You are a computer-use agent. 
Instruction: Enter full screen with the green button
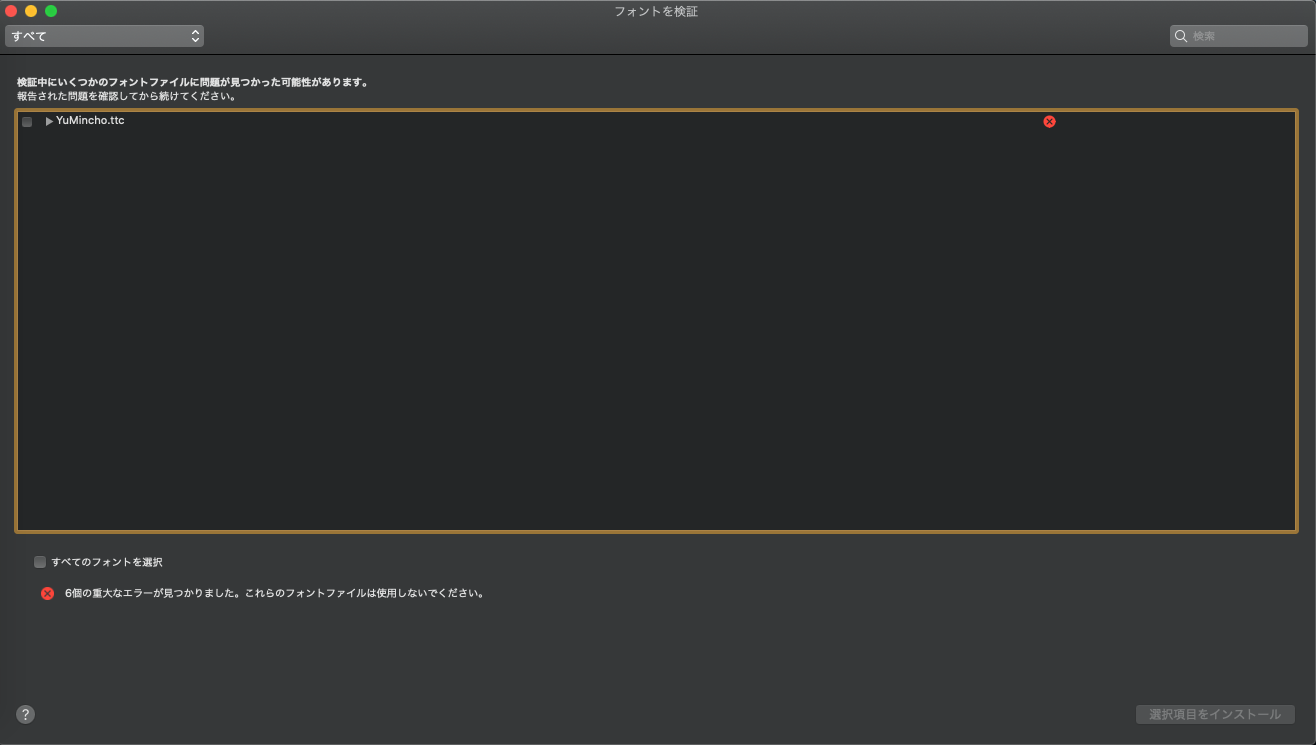[51, 11]
